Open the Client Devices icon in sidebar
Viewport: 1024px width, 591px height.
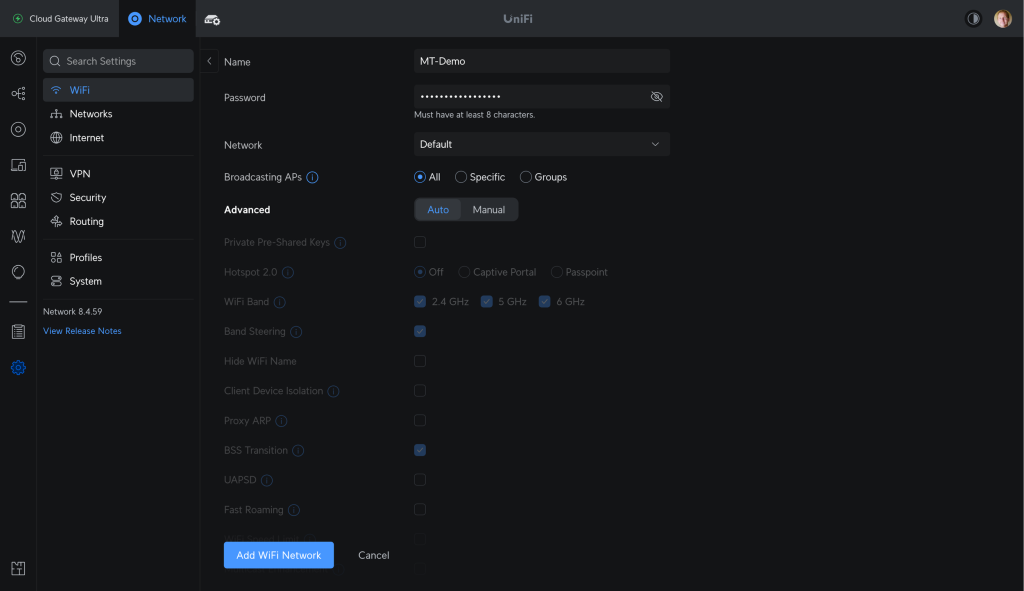tap(18, 164)
